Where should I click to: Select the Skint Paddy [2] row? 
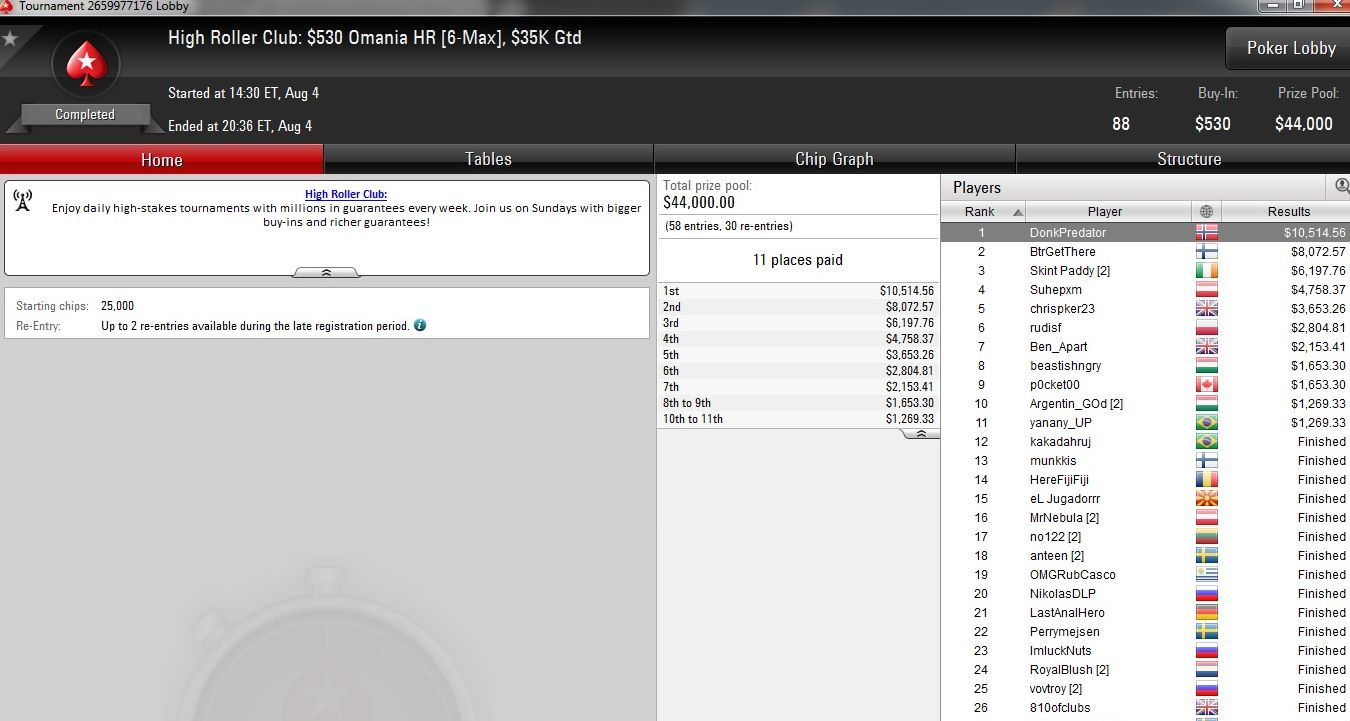coord(1145,271)
